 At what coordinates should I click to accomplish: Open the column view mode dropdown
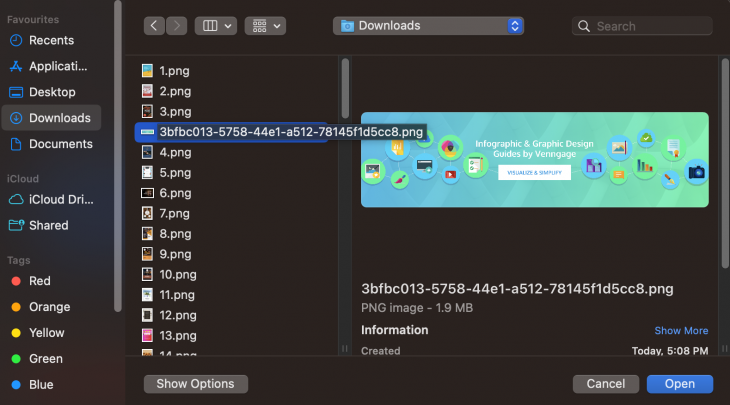pos(216,26)
